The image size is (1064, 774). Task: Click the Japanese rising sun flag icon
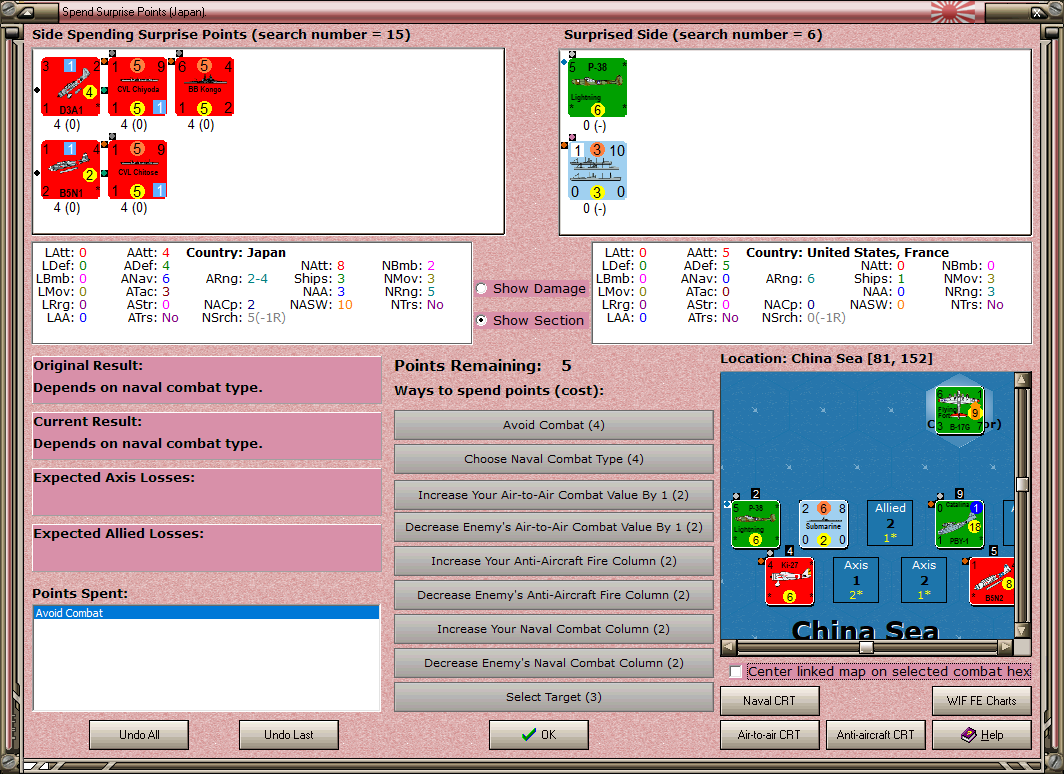tap(953, 12)
